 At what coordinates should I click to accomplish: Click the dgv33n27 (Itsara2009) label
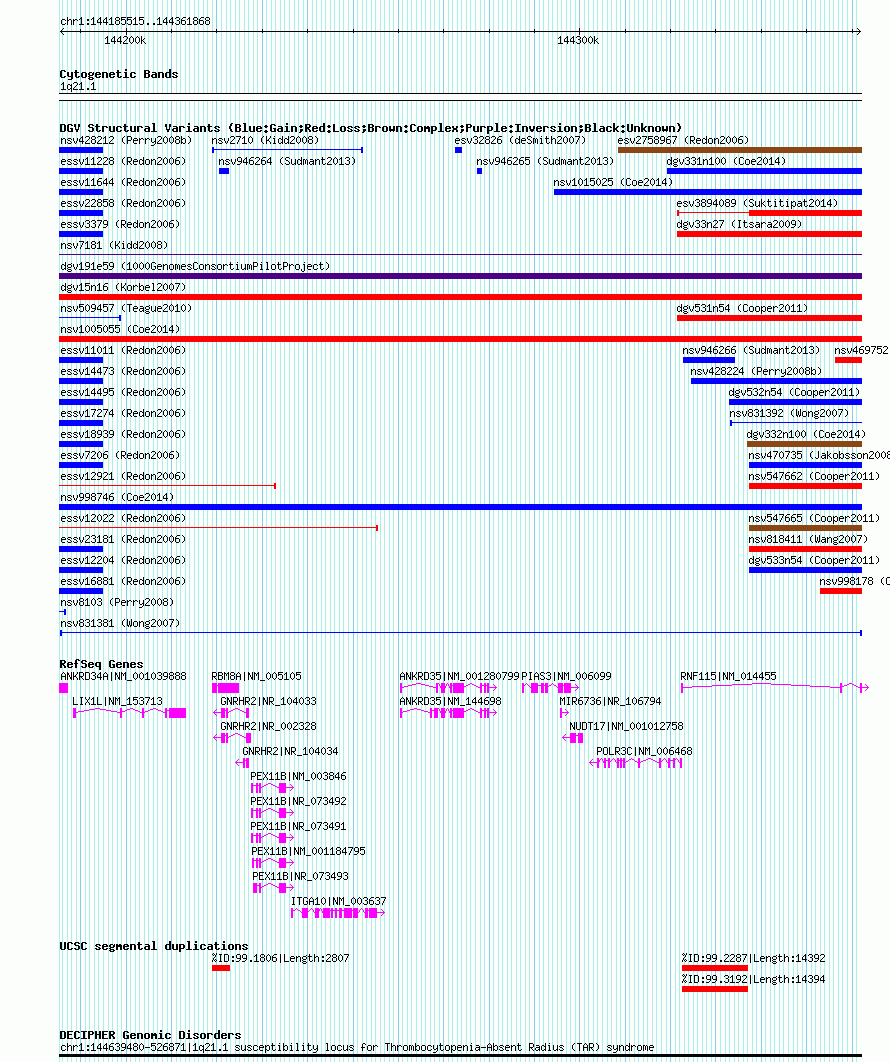click(739, 224)
